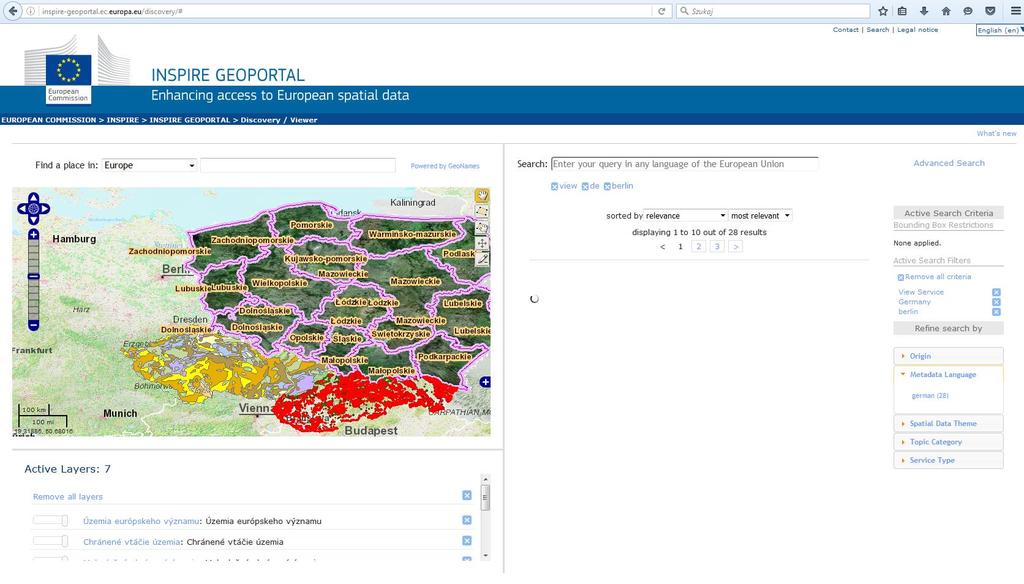Expand the Service Type section

click(948, 460)
